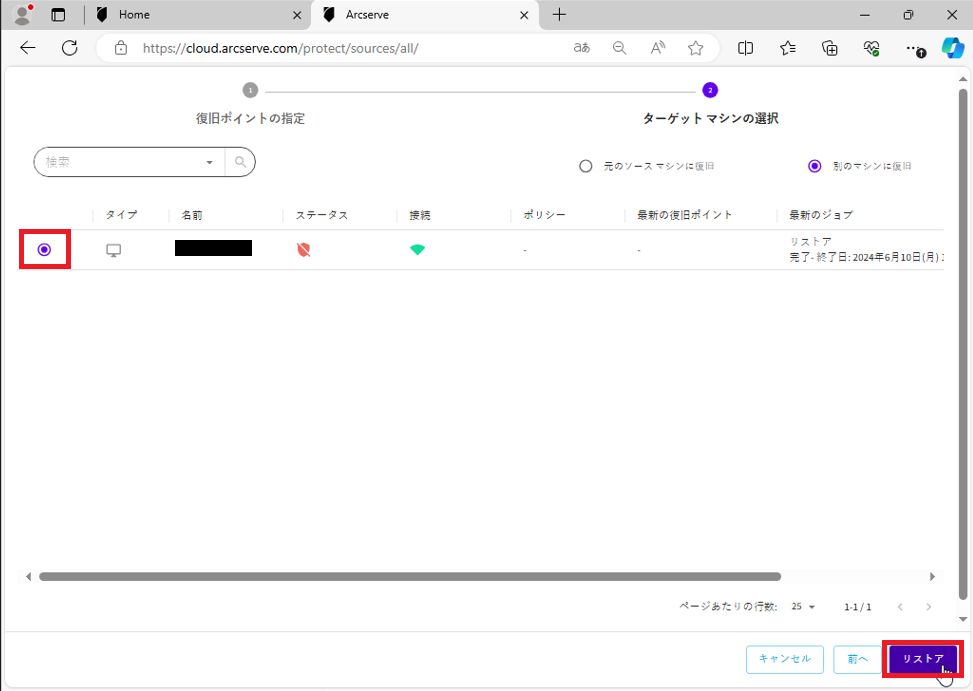The width and height of the screenshot is (973, 691).
Task: Click the search magnifier icon in search box
Action: [241, 162]
